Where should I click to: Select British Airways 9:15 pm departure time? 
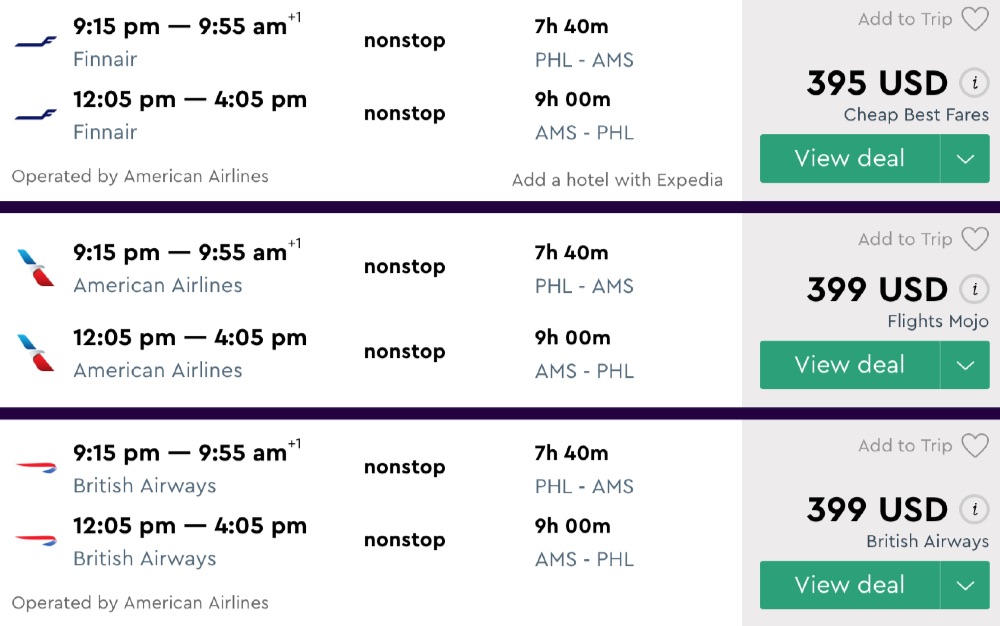pyautogui.click(x=116, y=453)
